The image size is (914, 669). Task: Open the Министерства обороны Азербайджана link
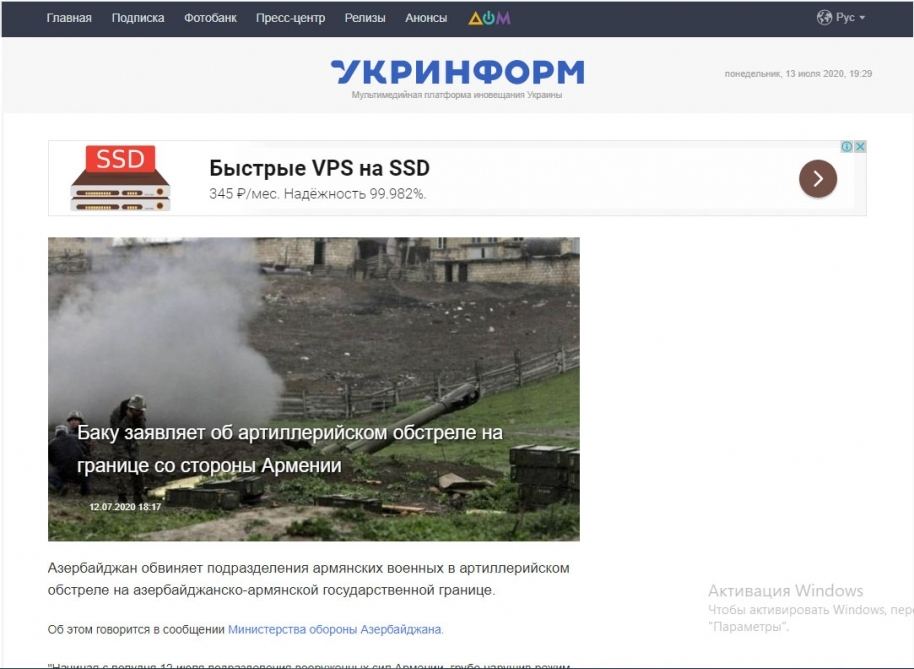[x=336, y=629]
